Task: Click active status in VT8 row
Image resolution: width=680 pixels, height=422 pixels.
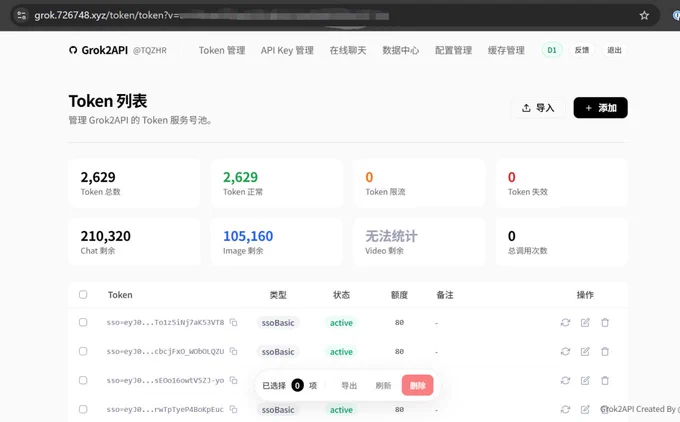Action: (341, 323)
